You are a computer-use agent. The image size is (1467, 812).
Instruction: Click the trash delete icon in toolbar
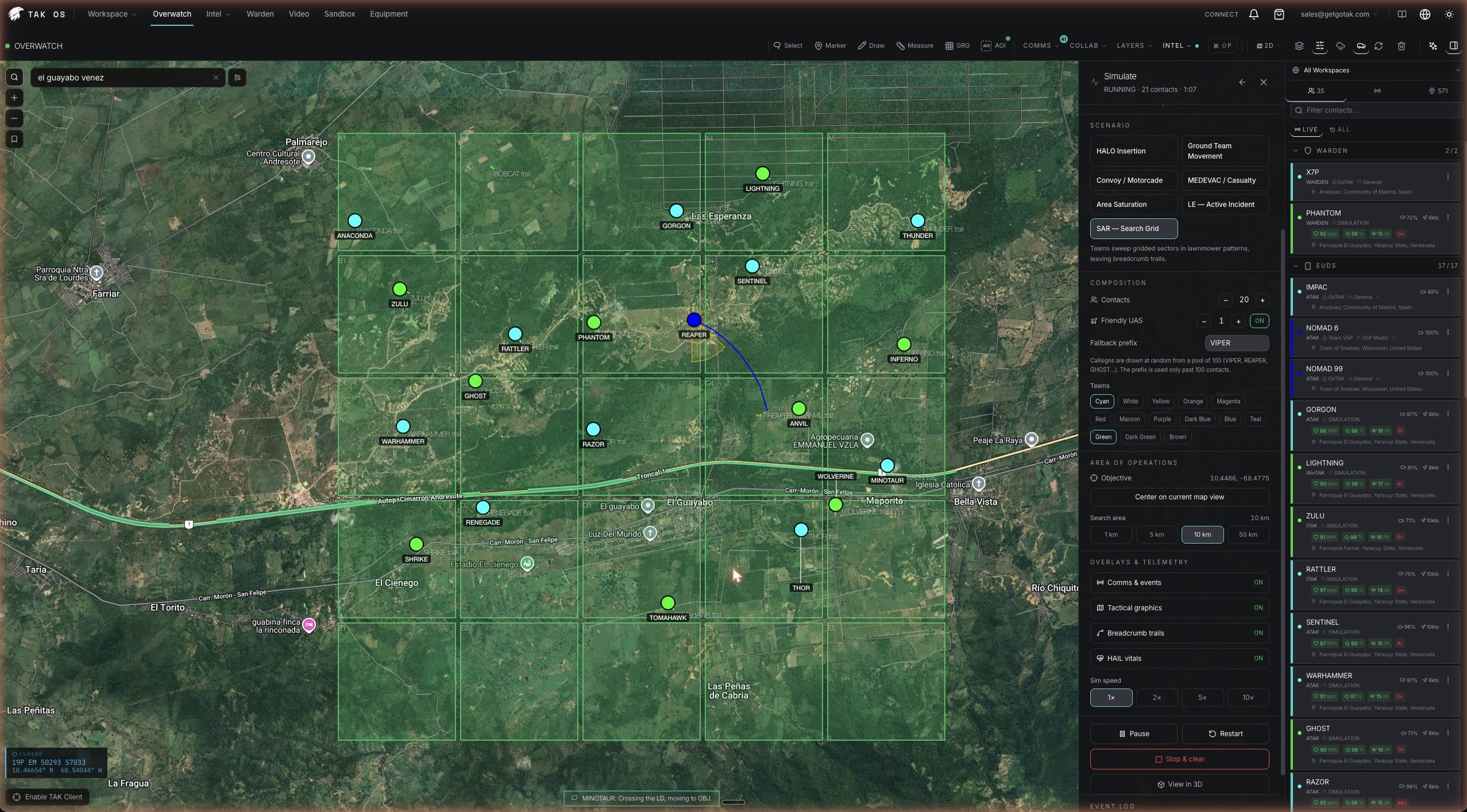[x=1402, y=46]
